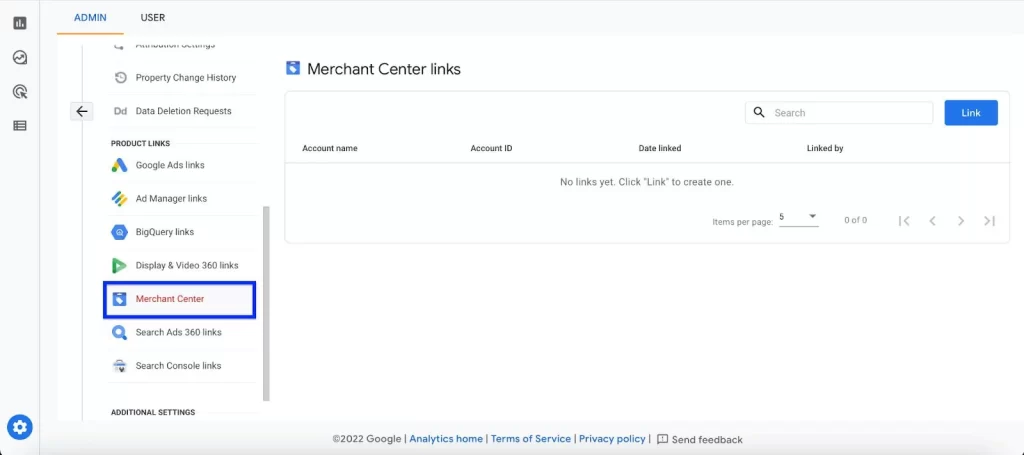Open the Items per page dropdown
Viewport: 1024px width, 455px height.
798,218
